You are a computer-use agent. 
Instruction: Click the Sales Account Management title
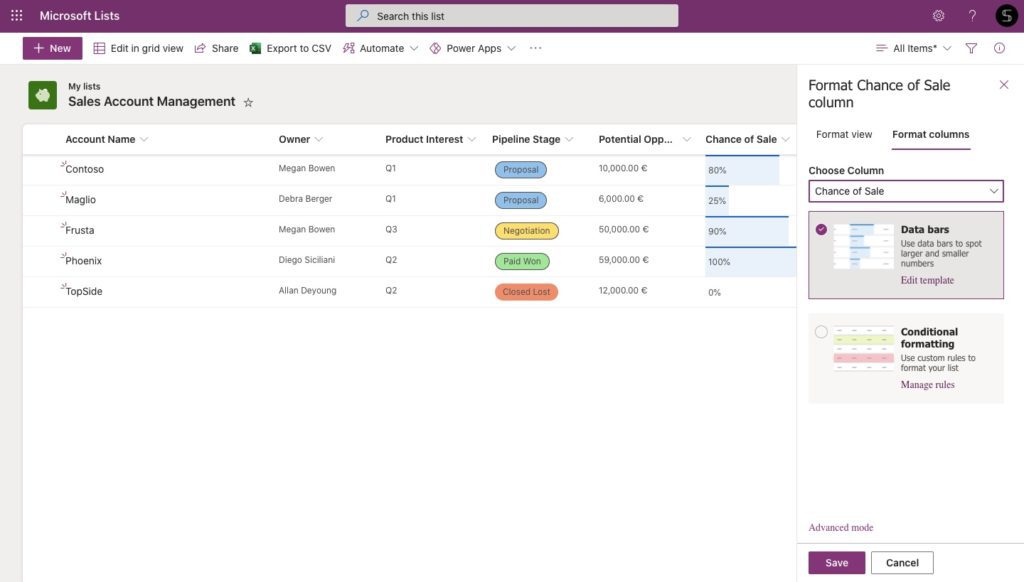pos(152,102)
